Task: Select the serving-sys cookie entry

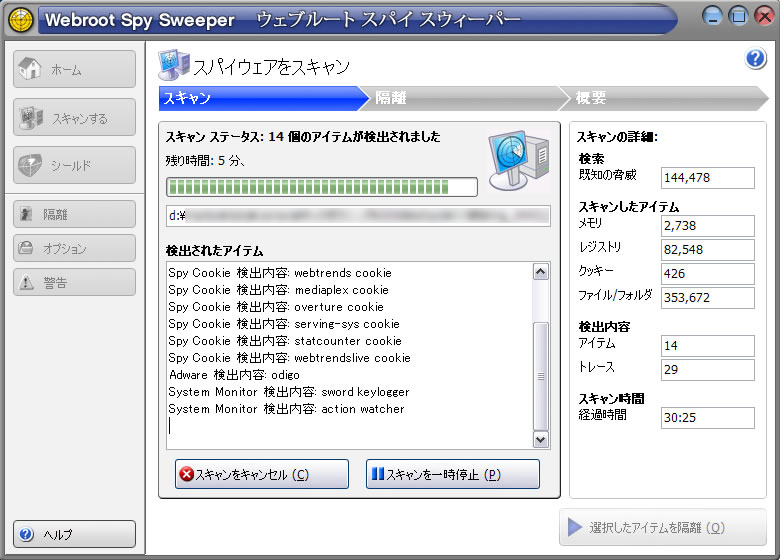Action: pyautogui.click(x=284, y=323)
